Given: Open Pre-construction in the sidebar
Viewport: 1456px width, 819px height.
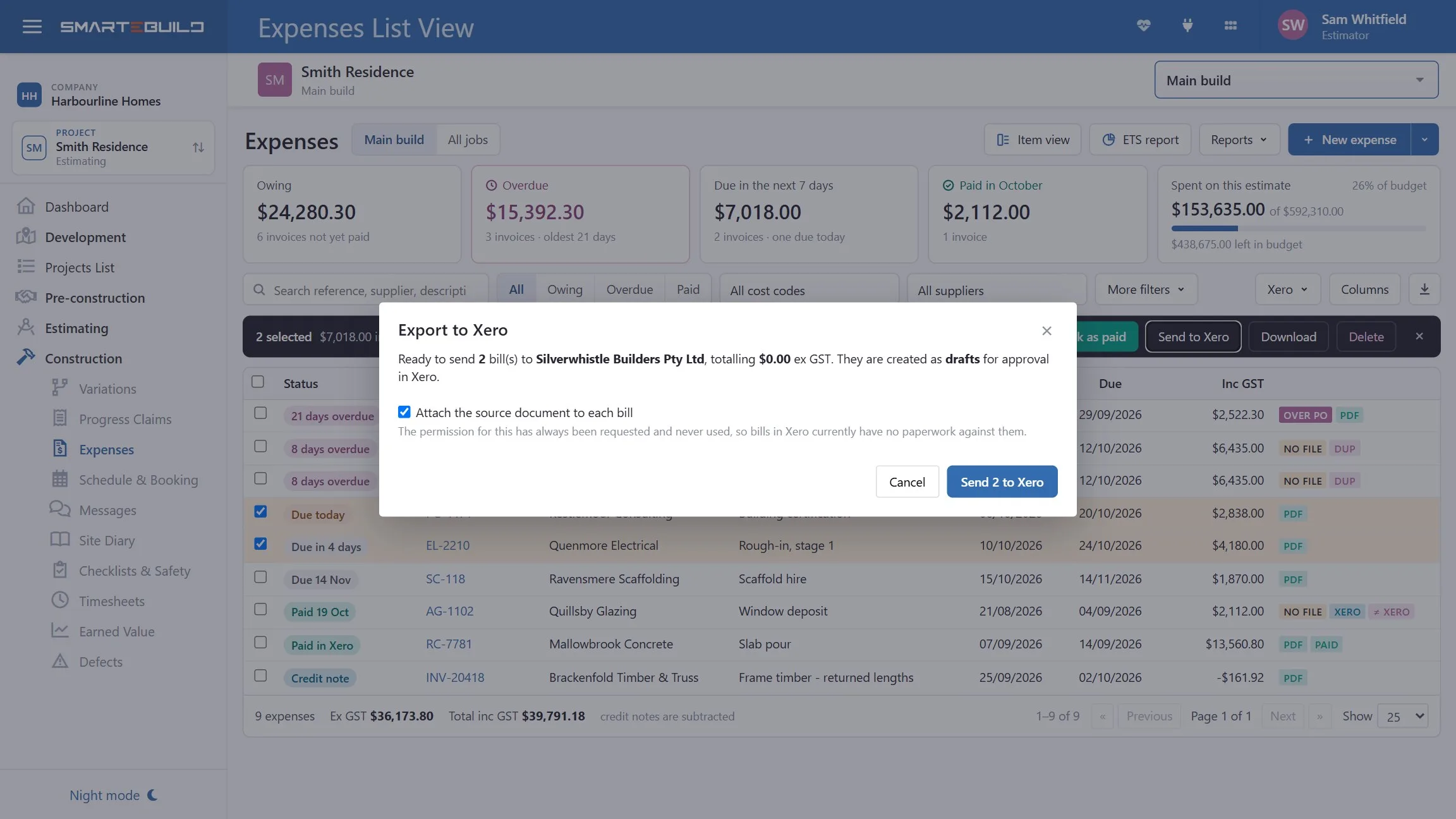Looking at the screenshot, I should coord(95,298).
